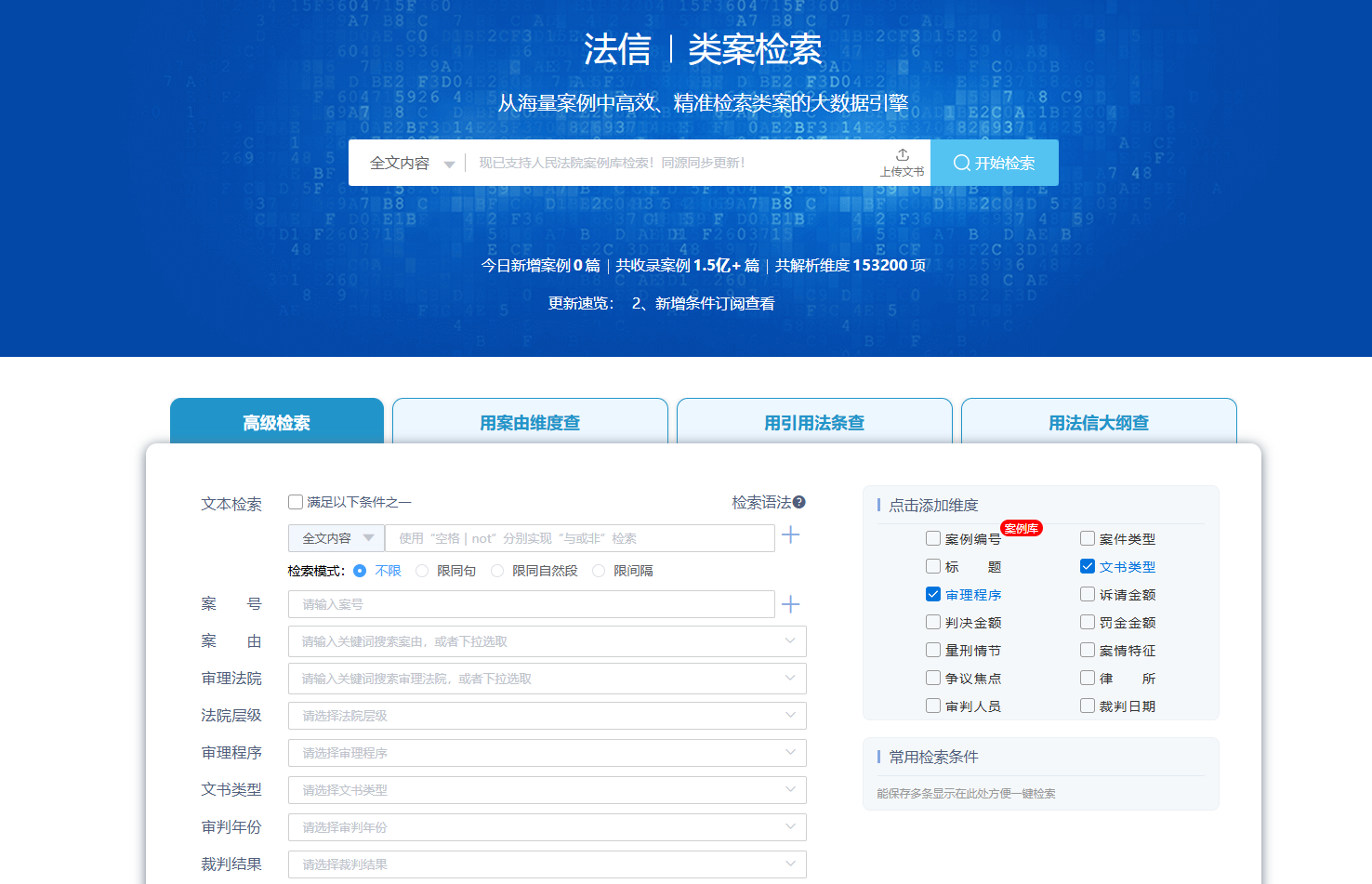This screenshot has width=1372, height=884.
Task: Click the text search keyword input field
Action: [x=580, y=538]
